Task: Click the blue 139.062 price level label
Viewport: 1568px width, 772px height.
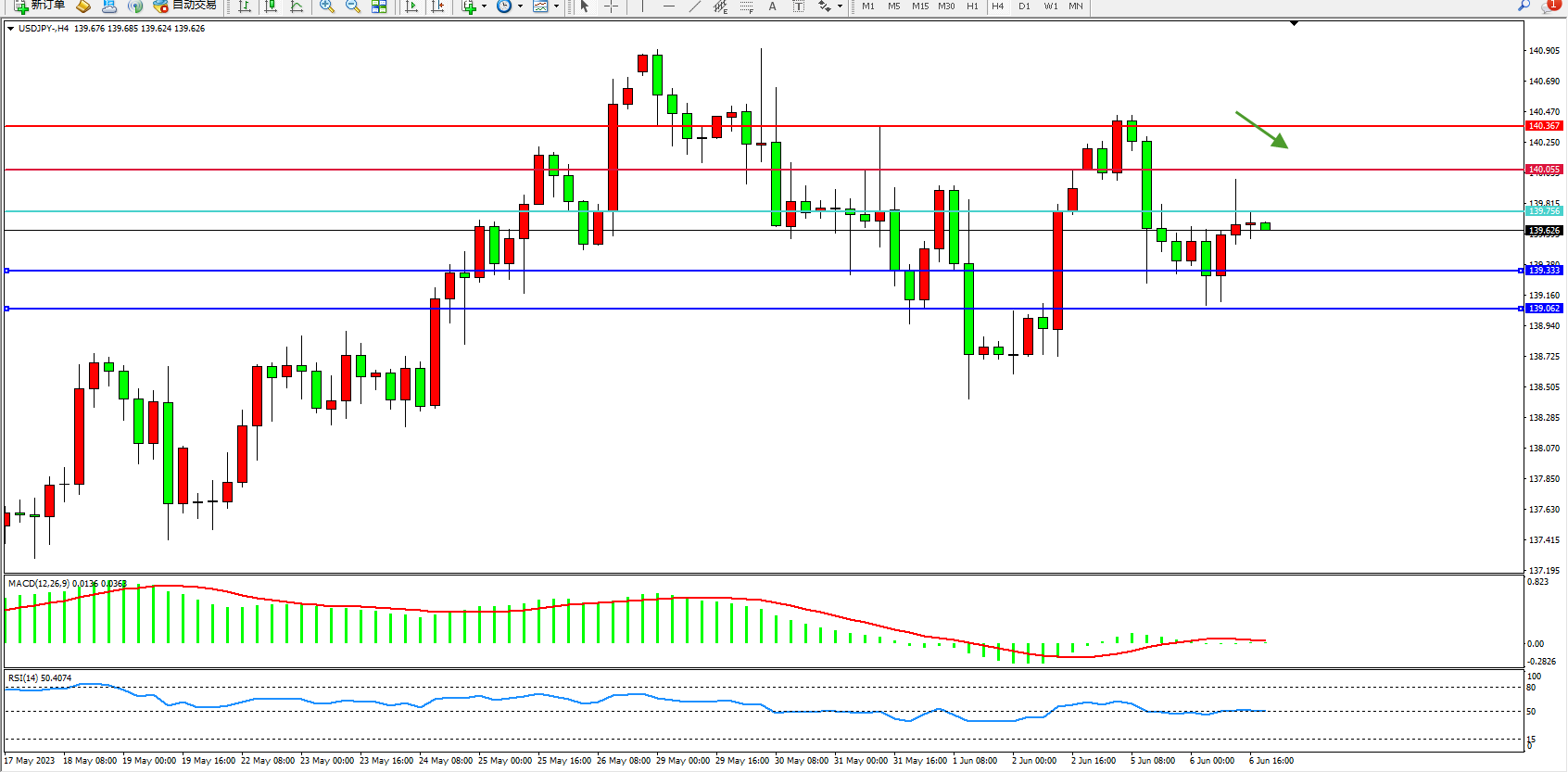Action: [x=1544, y=309]
